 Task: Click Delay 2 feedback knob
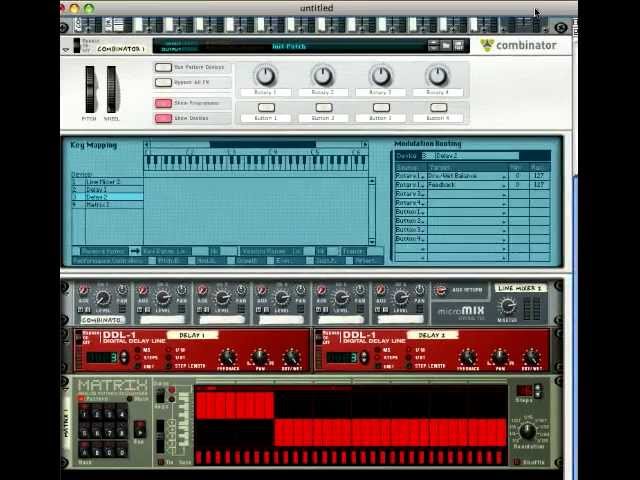pos(468,357)
